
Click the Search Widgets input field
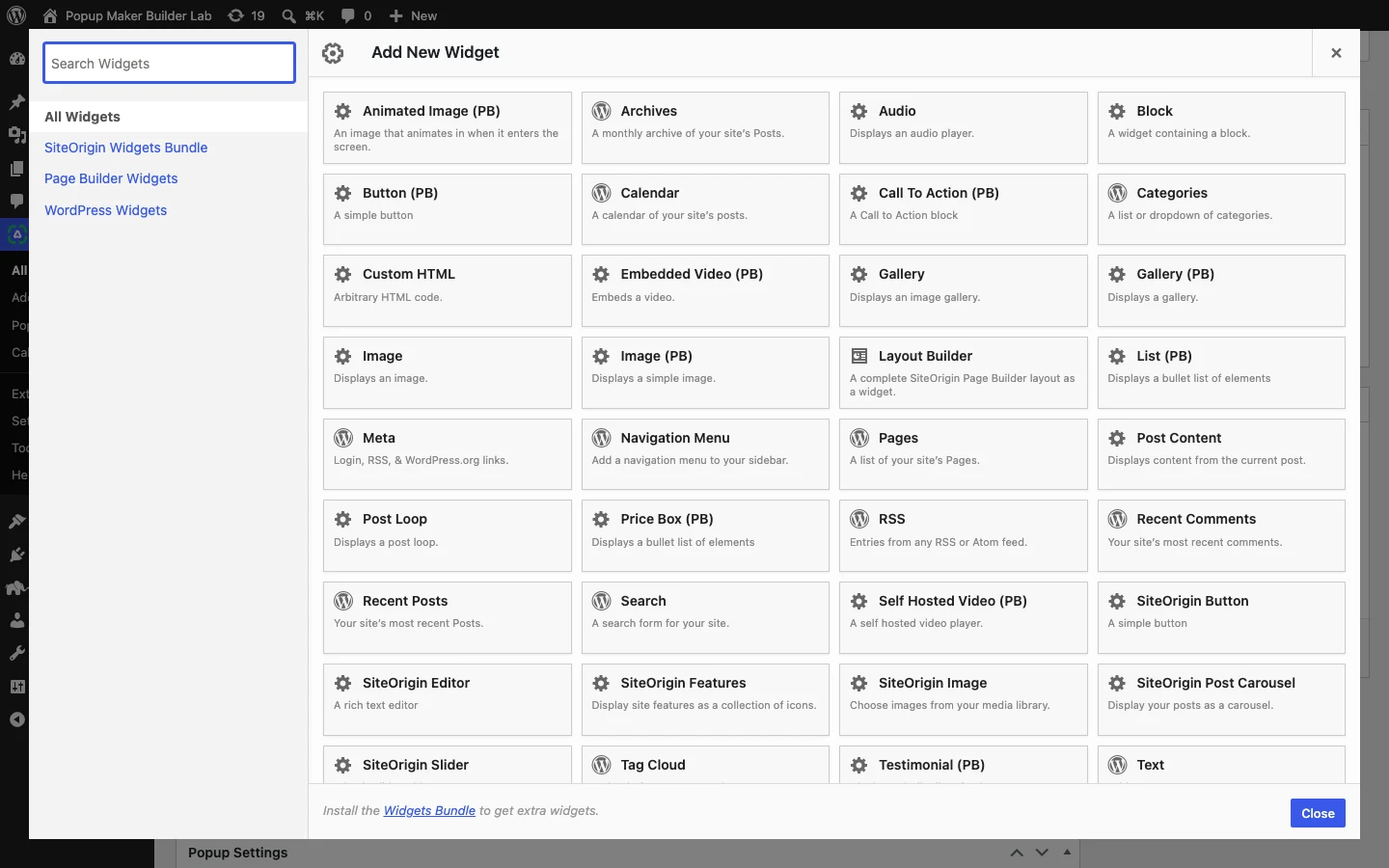tap(169, 63)
